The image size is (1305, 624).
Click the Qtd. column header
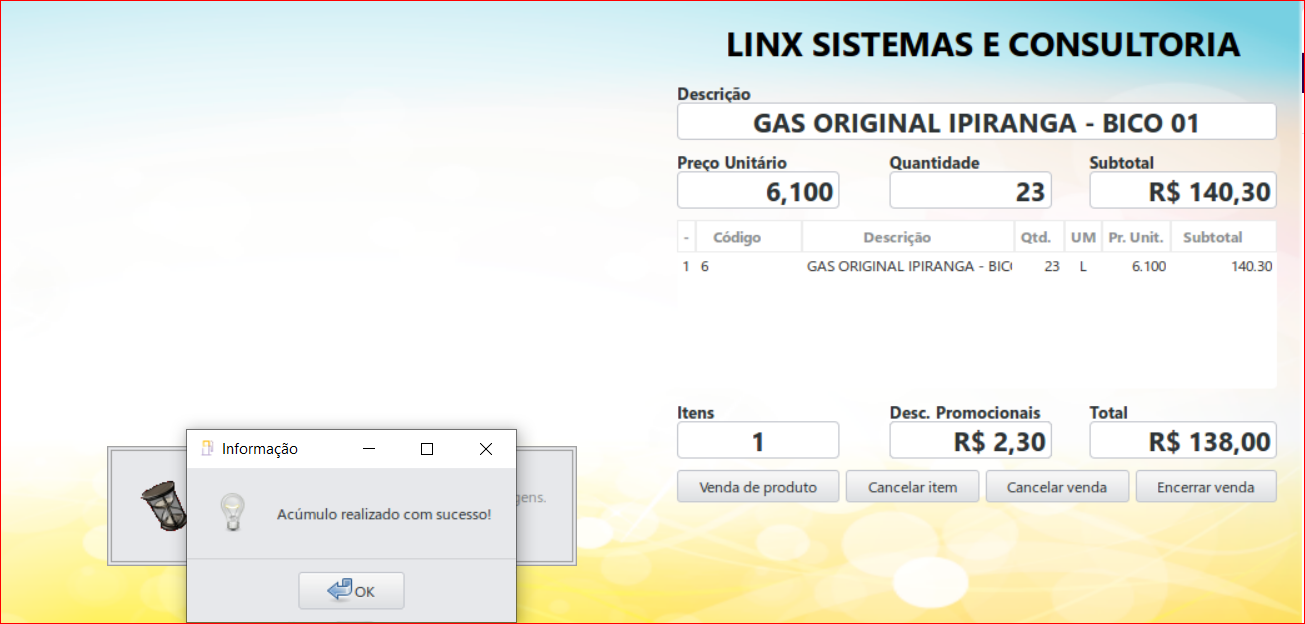(1038, 237)
